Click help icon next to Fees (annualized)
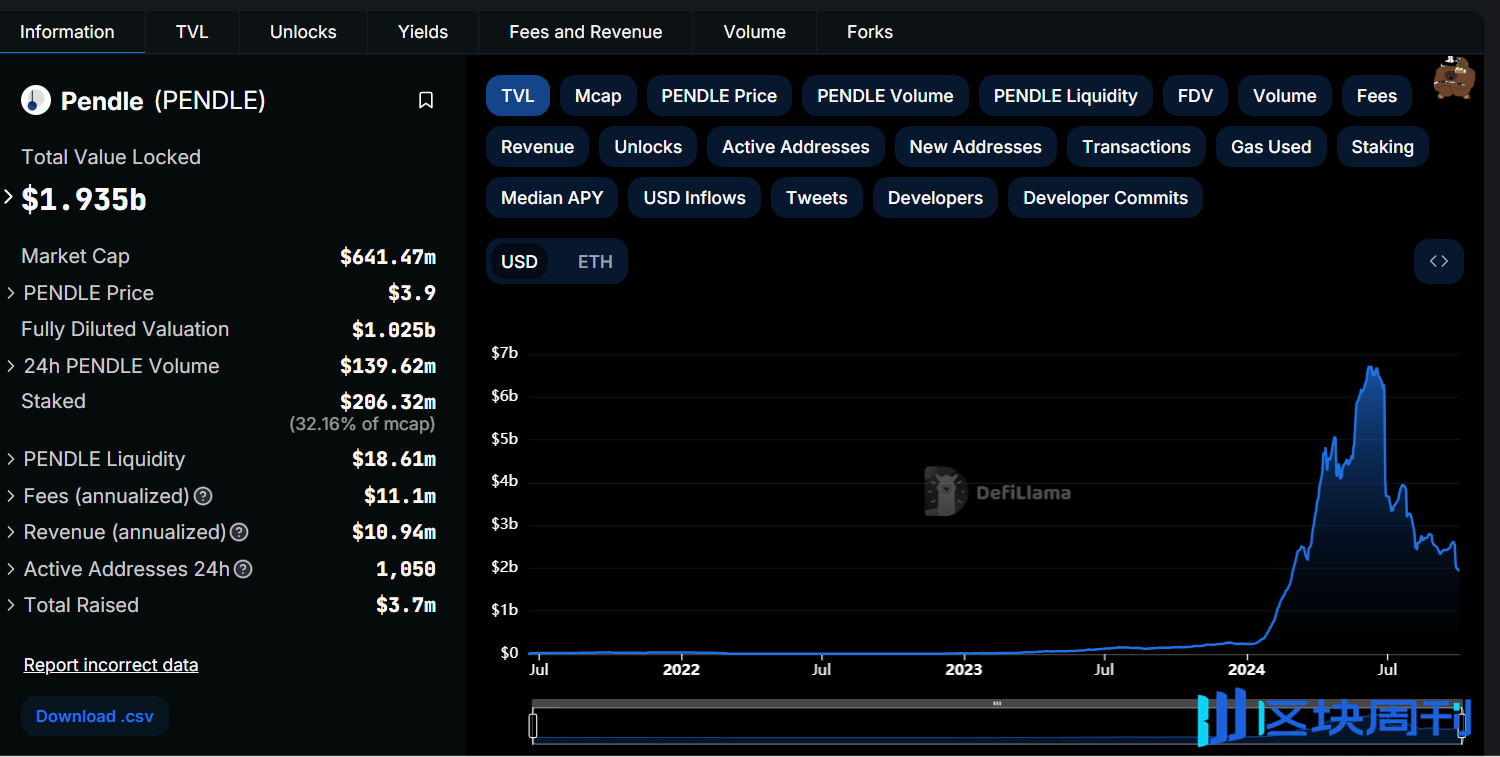The width and height of the screenshot is (1500, 757). [203, 496]
